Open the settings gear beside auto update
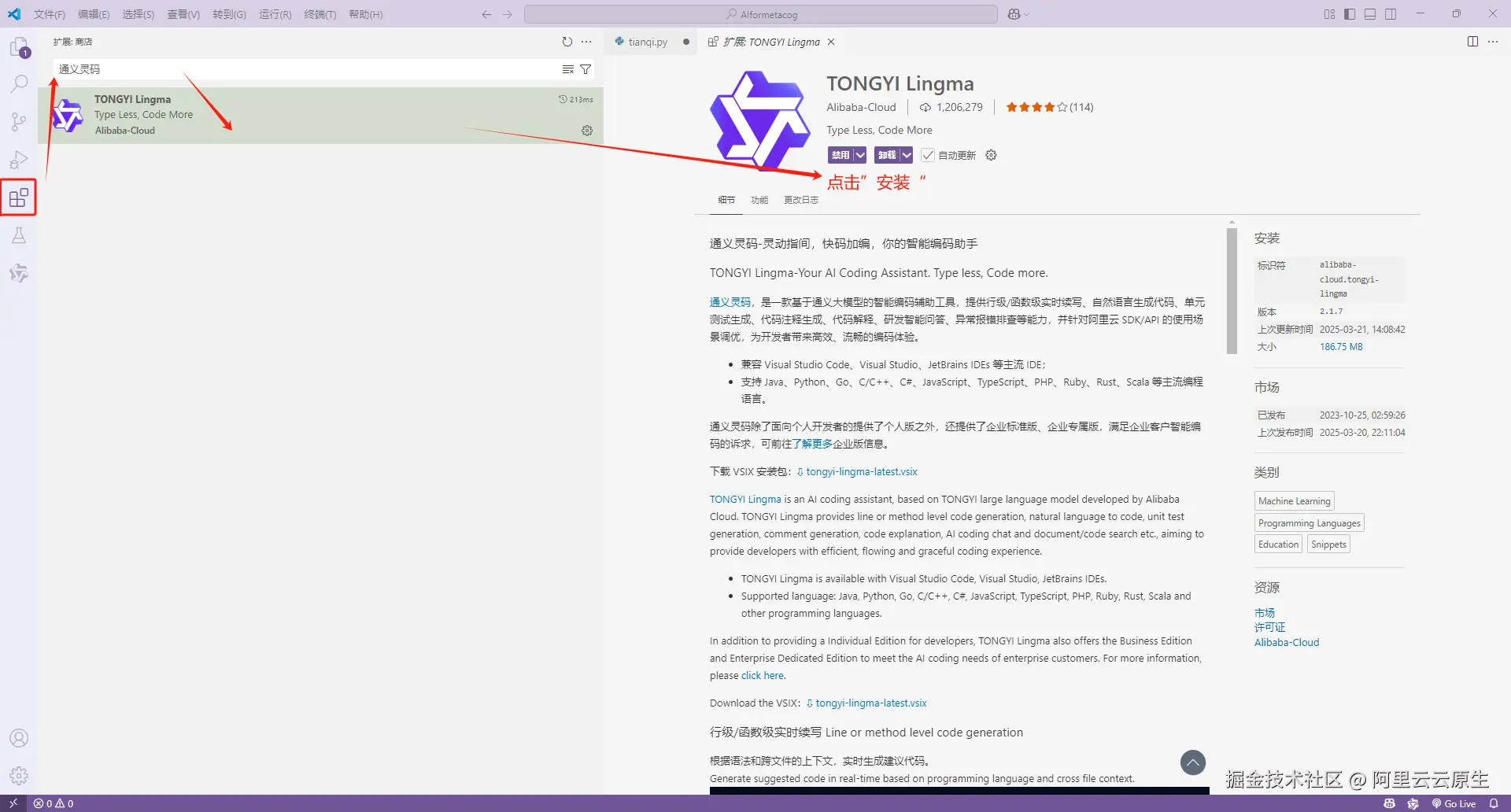 pos(992,155)
